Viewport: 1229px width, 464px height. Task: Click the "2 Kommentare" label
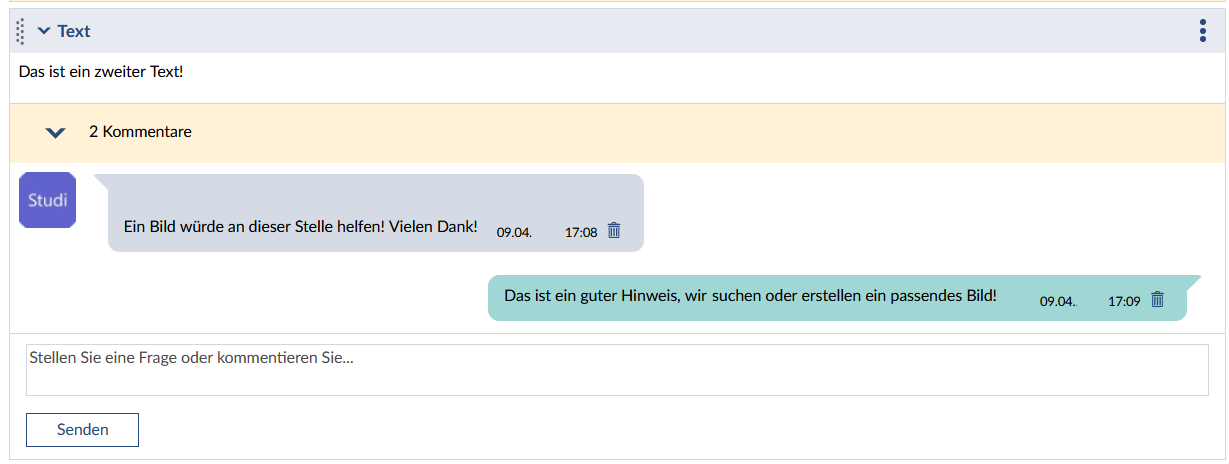[140, 132]
